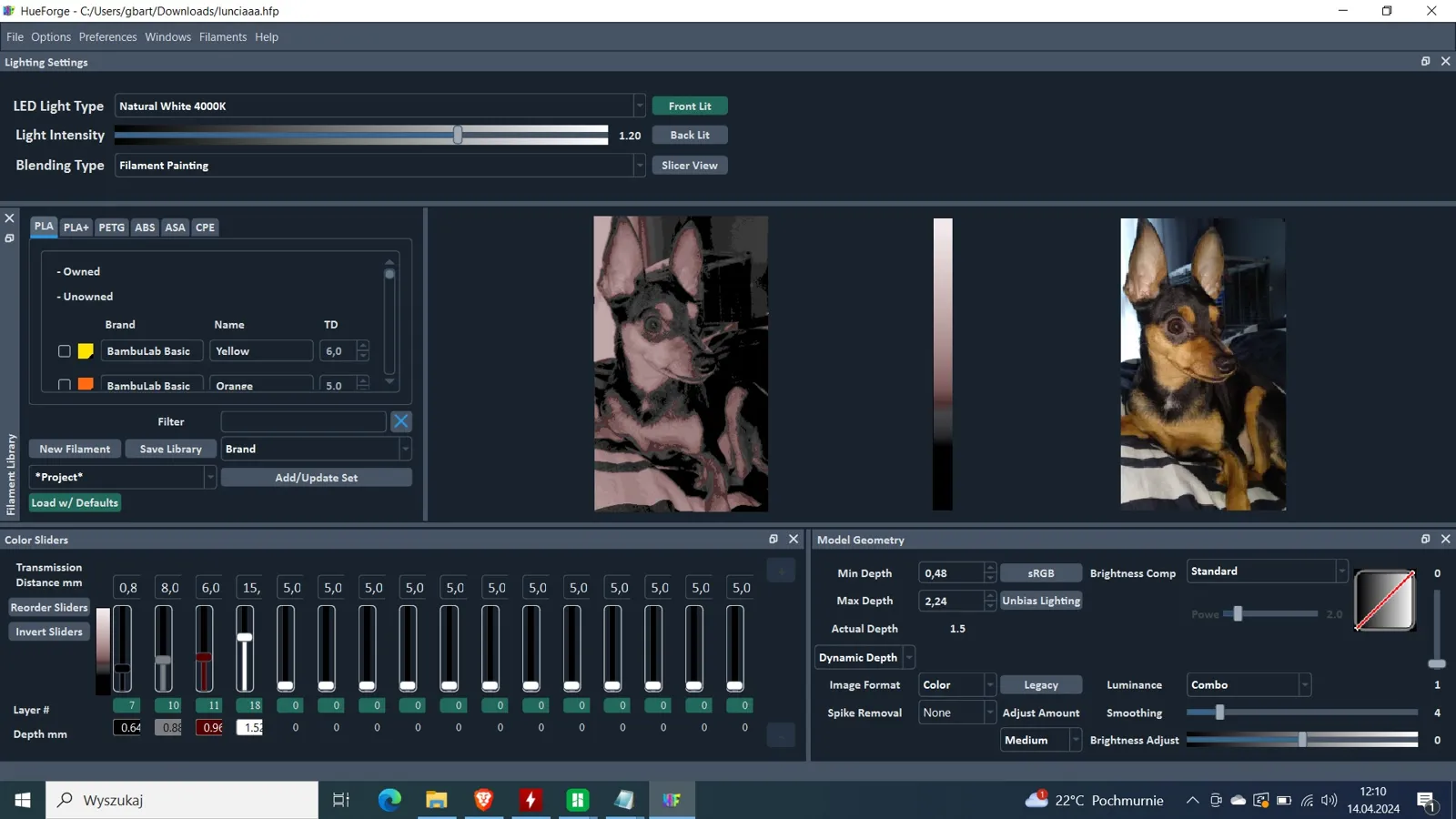Close the Filament Library side panel

[x=9, y=218]
